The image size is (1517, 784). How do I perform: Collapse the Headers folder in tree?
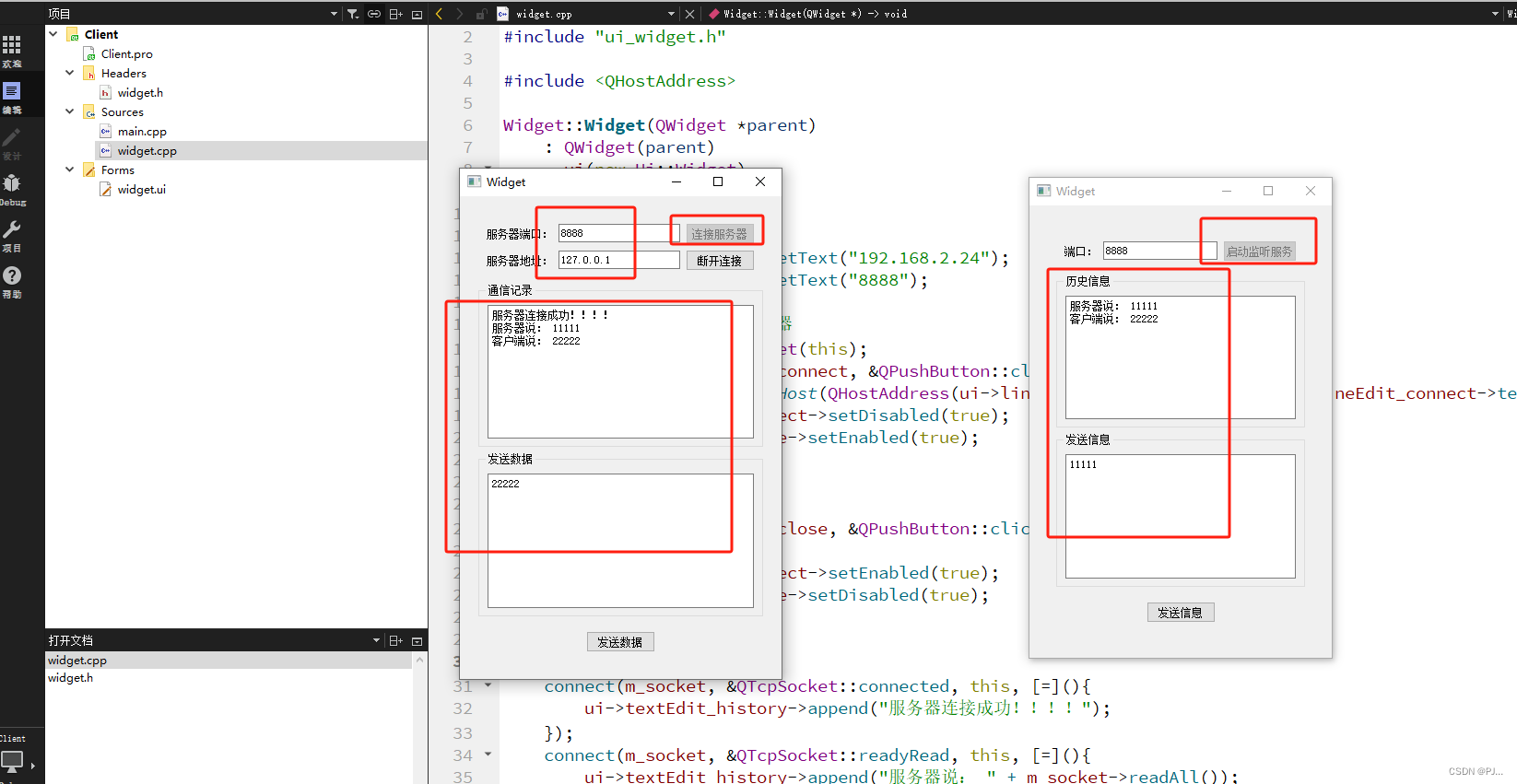70,73
